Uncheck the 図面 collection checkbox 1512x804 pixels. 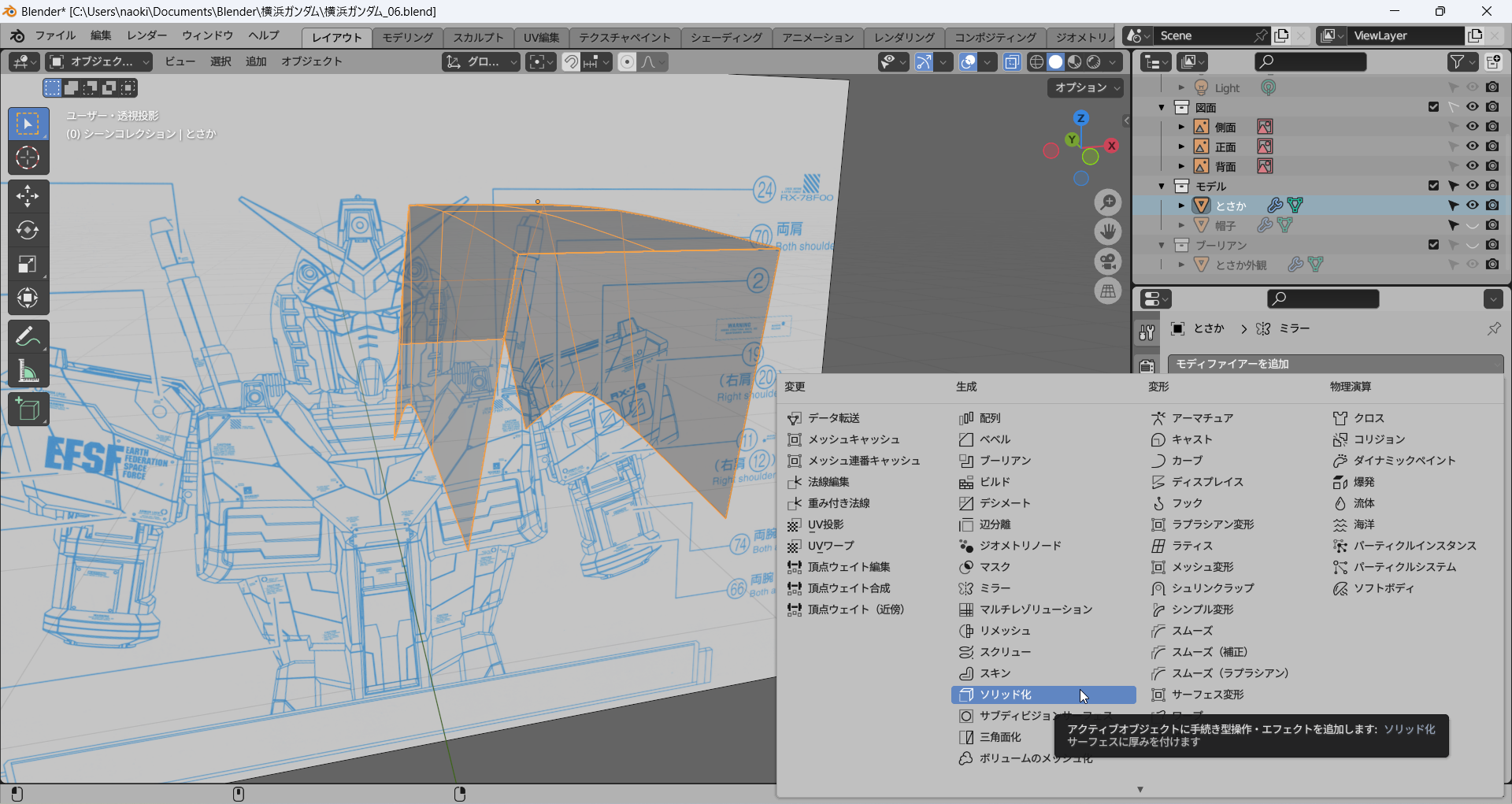[x=1433, y=107]
